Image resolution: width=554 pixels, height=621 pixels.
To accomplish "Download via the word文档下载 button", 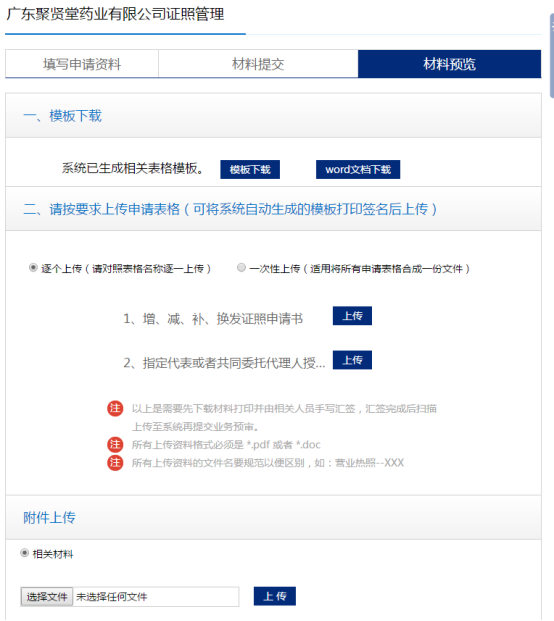I will pos(358,170).
